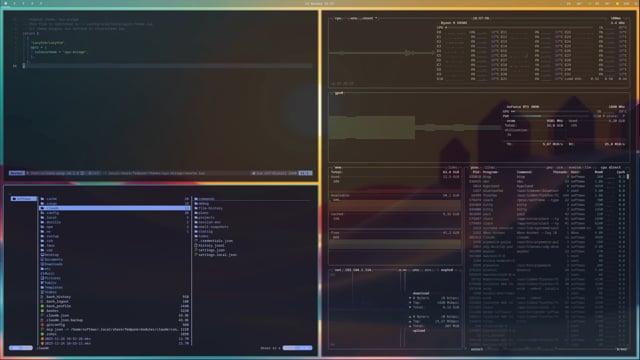Switch network interface enp5s0 in btop

(447, 270)
